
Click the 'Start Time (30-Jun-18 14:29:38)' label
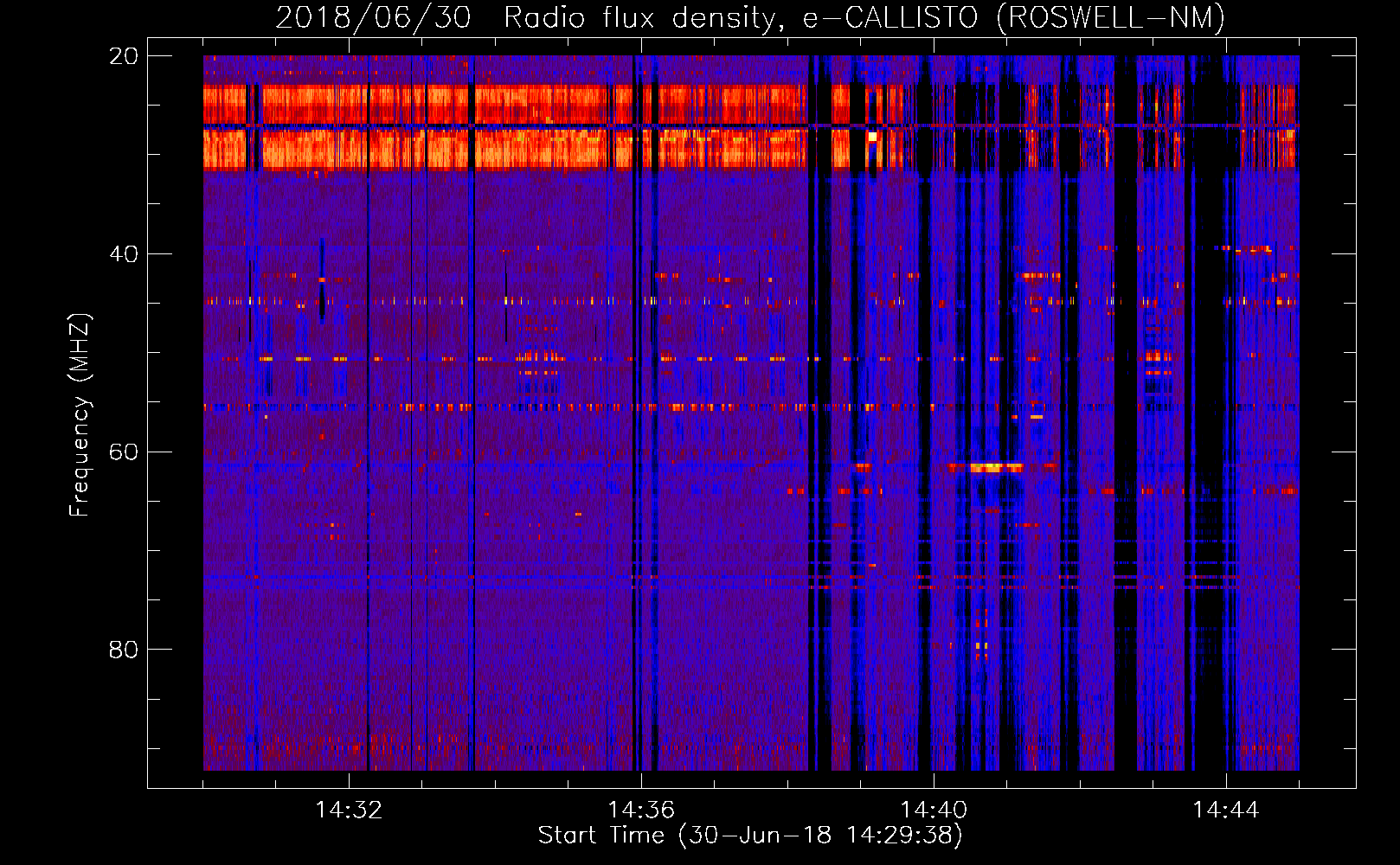point(750,836)
